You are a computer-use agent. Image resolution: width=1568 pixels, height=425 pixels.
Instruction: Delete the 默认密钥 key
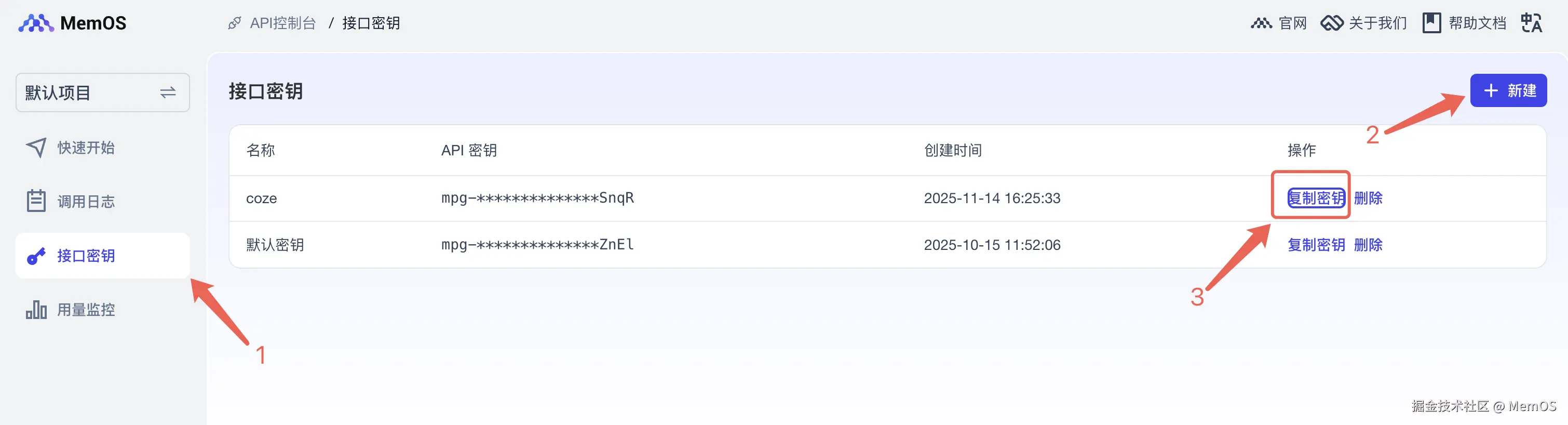(1368, 245)
